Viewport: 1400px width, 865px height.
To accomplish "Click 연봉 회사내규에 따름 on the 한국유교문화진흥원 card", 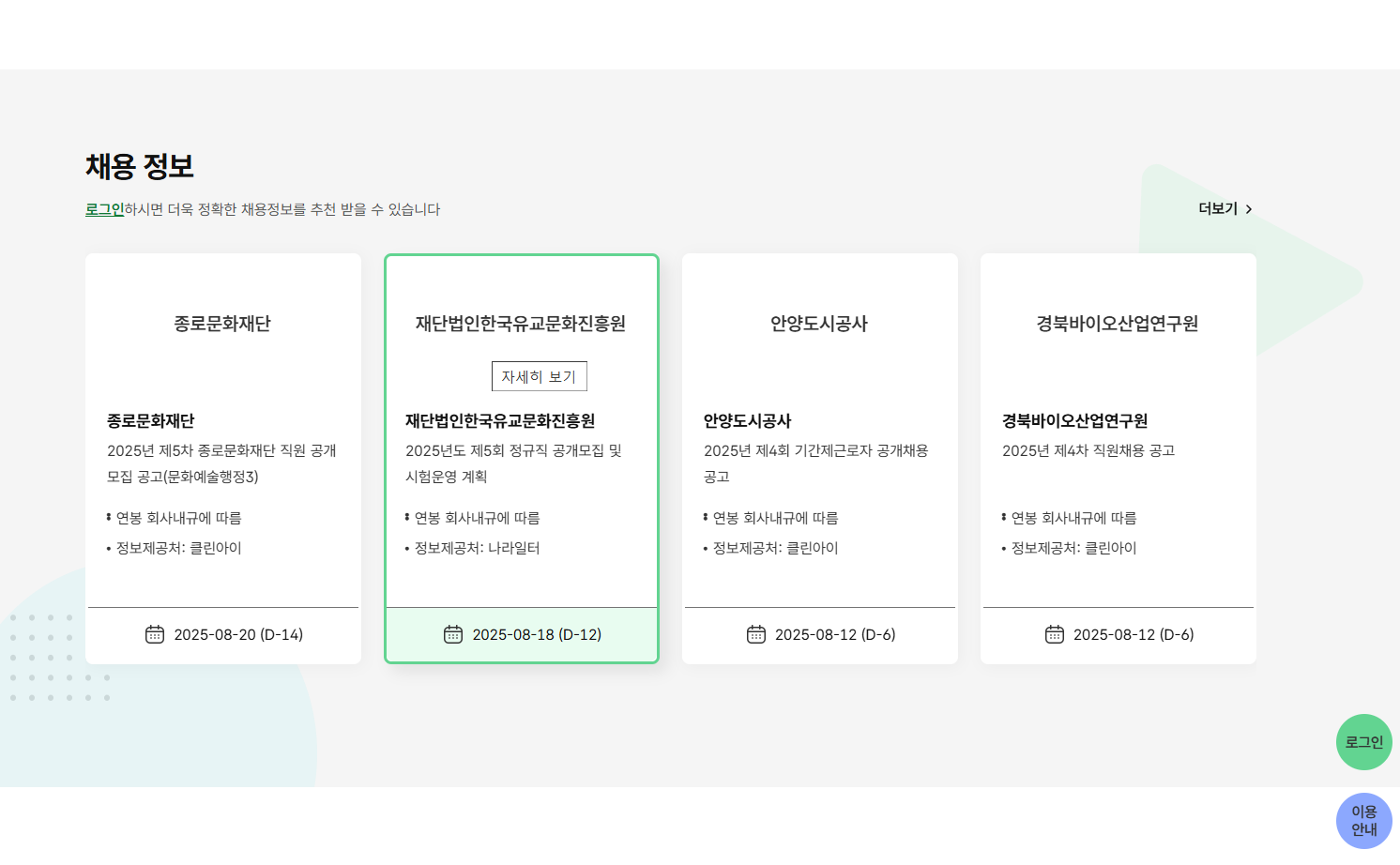I will pyautogui.click(x=478, y=518).
